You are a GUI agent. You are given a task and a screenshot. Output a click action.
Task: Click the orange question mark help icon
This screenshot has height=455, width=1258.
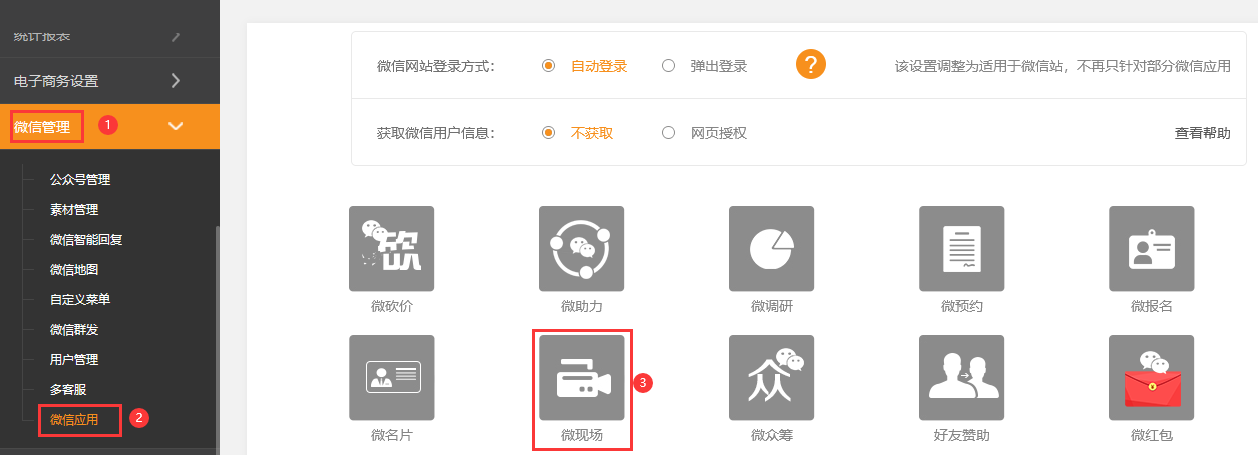tap(811, 65)
